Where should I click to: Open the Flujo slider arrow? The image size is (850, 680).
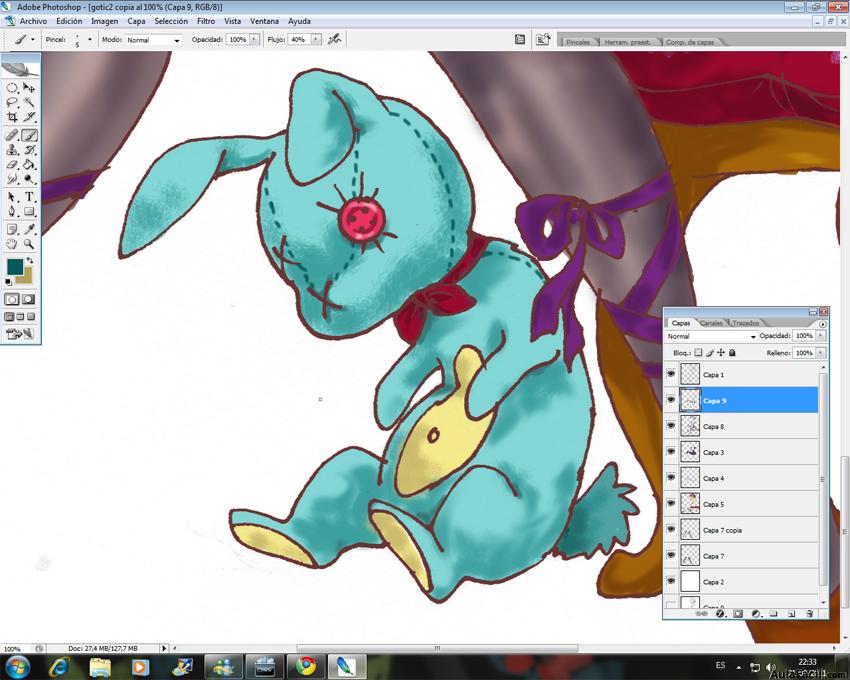coord(315,40)
